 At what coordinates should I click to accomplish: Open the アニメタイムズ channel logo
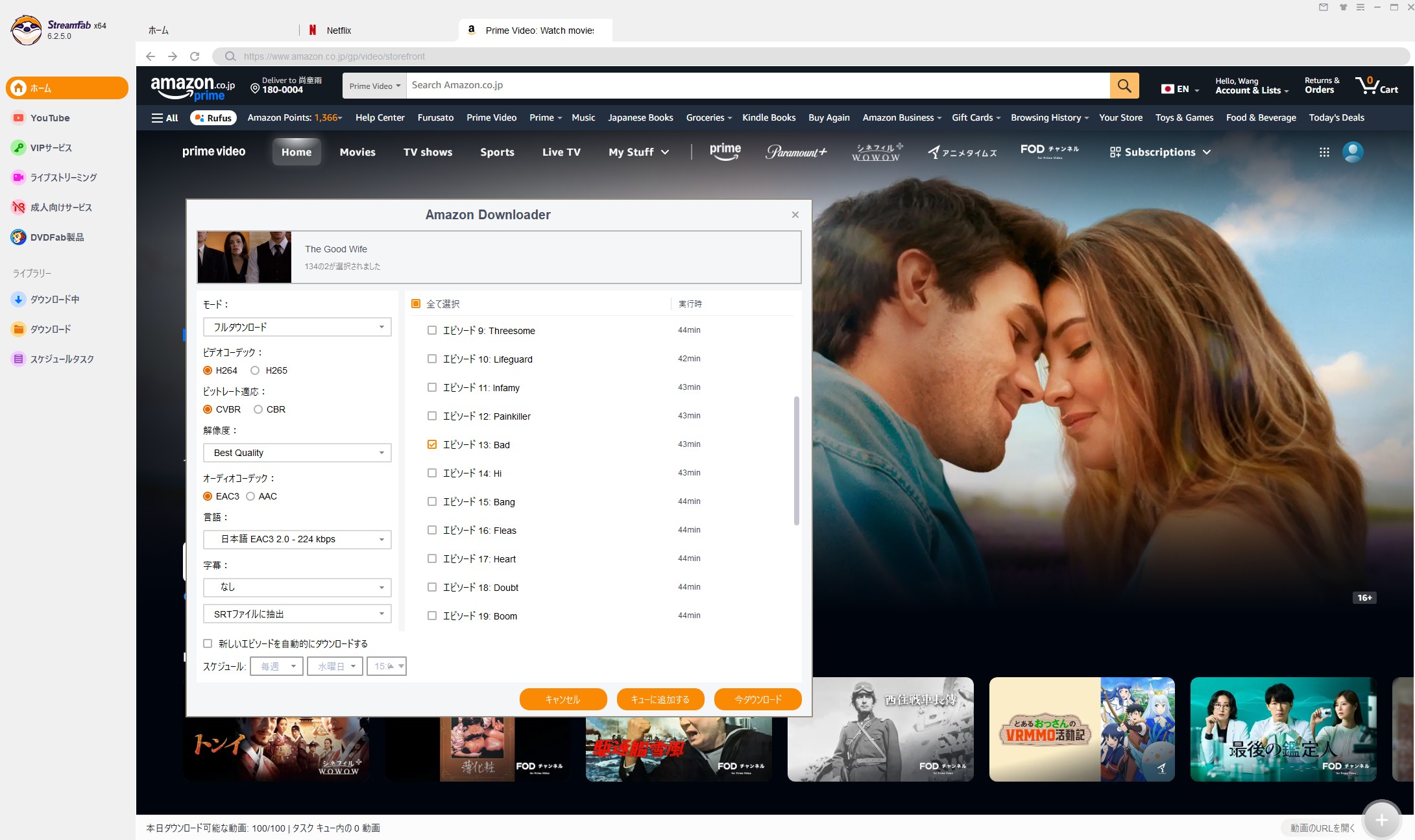click(x=962, y=152)
